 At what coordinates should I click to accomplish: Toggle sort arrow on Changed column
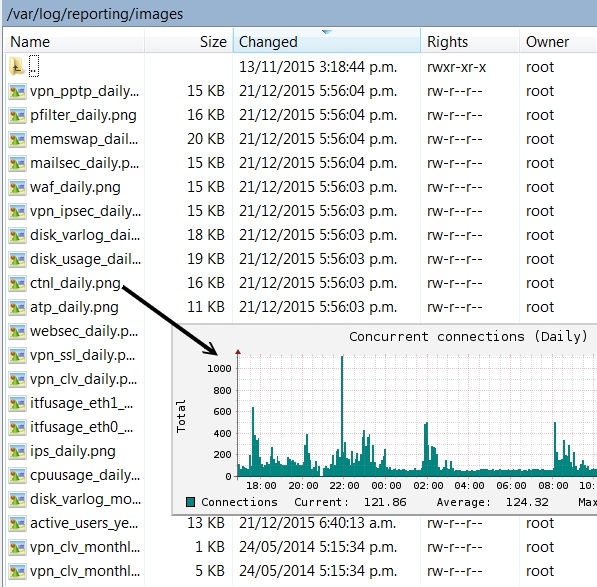tap(326, 32)
